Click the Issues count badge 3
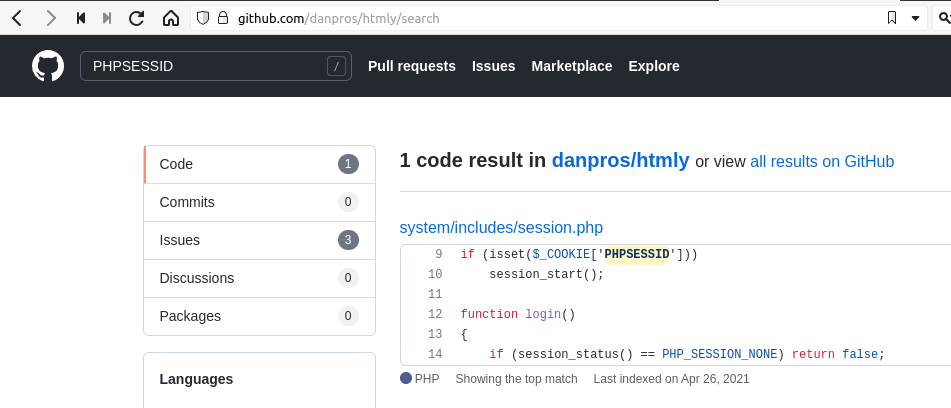This screenshot has width=951, height=408. (348, 240)
